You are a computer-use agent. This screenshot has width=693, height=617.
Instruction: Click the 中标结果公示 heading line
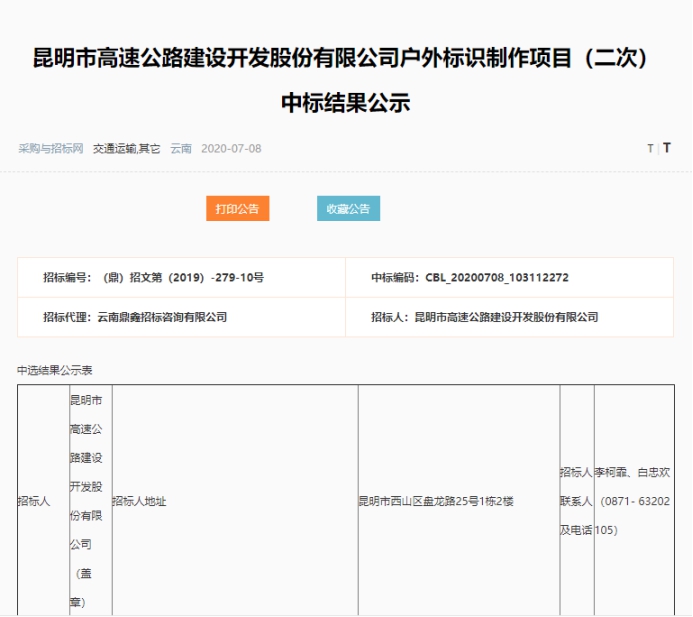click(346, 103)
